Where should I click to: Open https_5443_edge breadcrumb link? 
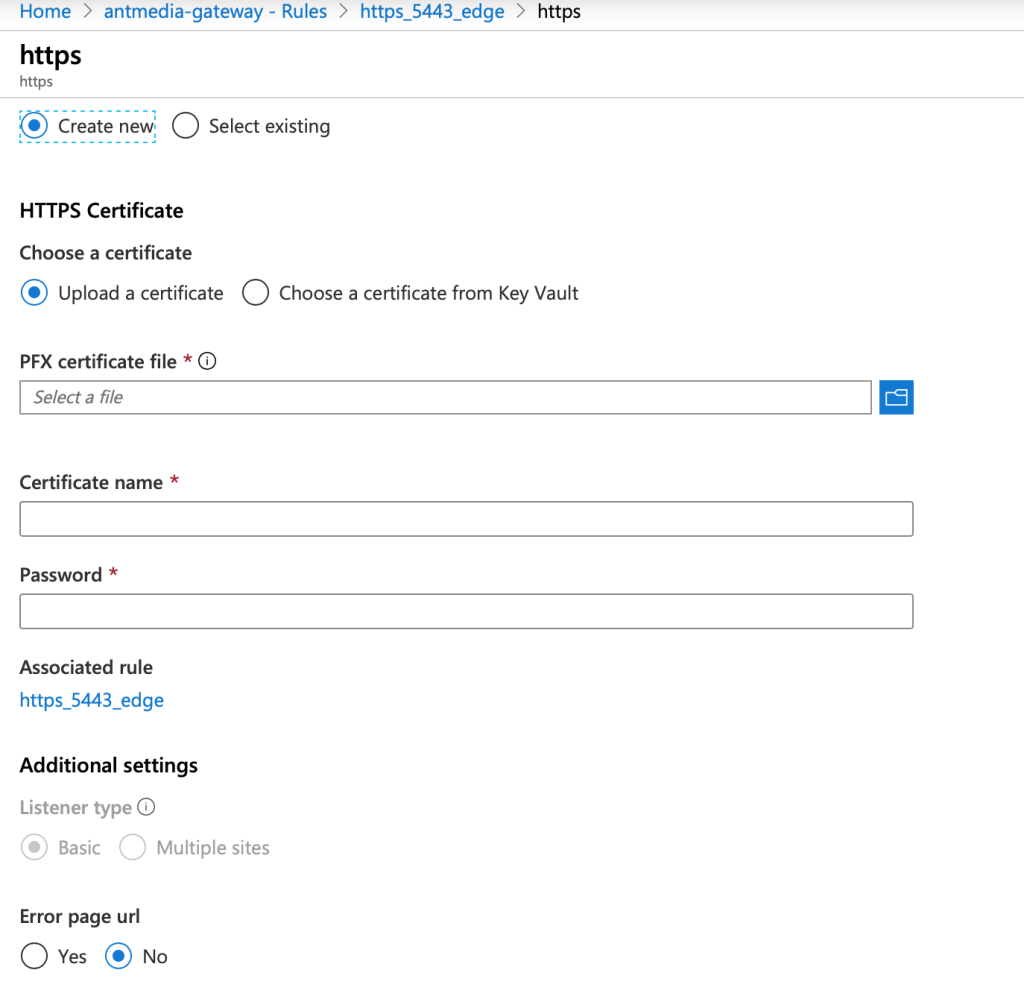pyautogui.click(x=432, y=11)
